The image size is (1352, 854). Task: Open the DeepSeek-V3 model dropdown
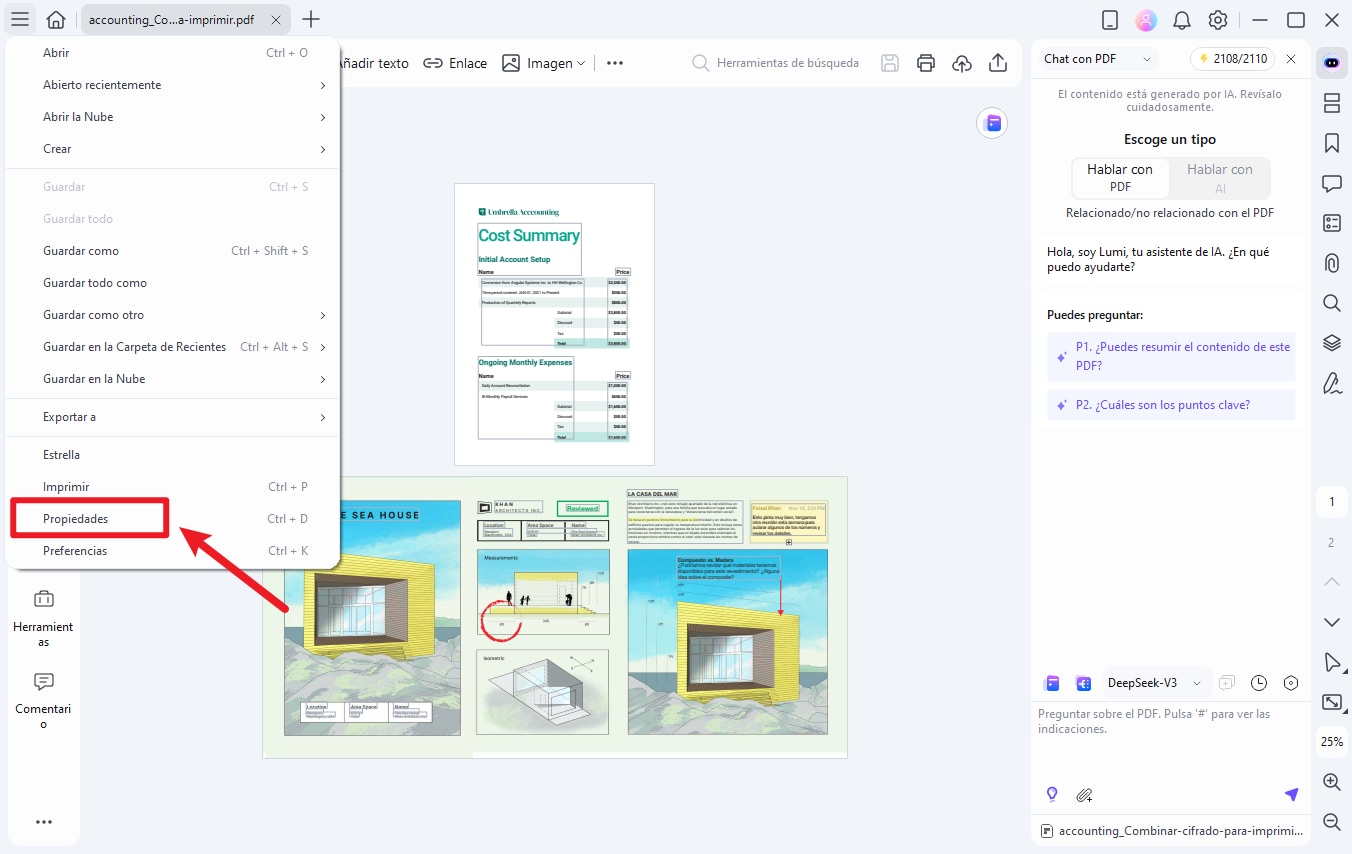coord(1155,683)
